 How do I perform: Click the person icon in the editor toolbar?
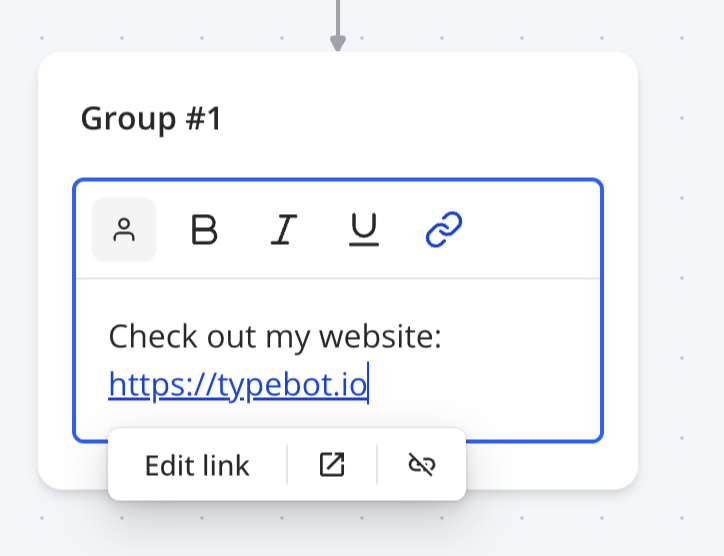pos(124,230)
